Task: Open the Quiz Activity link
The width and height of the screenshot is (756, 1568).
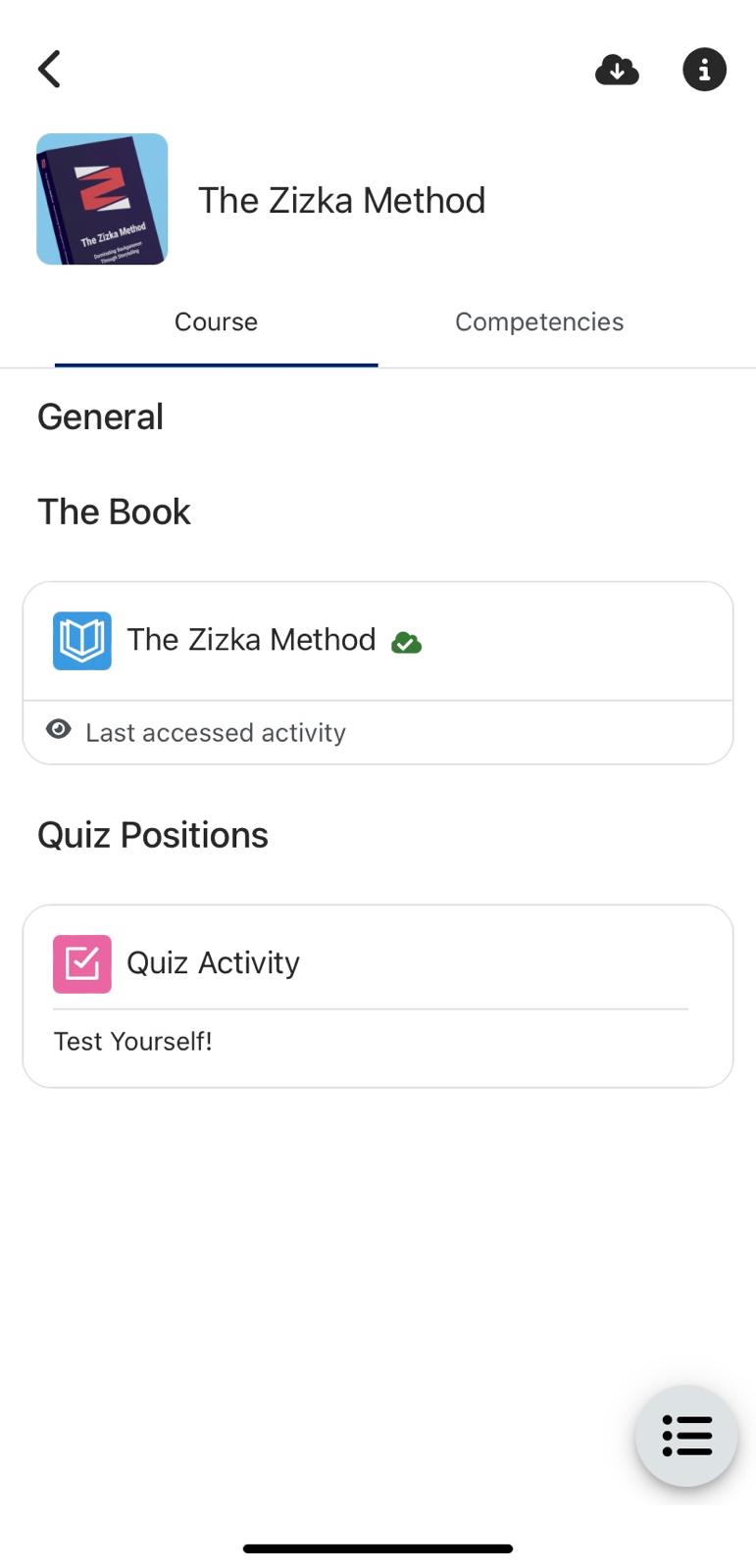Action: pyautogui.click(x=213, y=963)
